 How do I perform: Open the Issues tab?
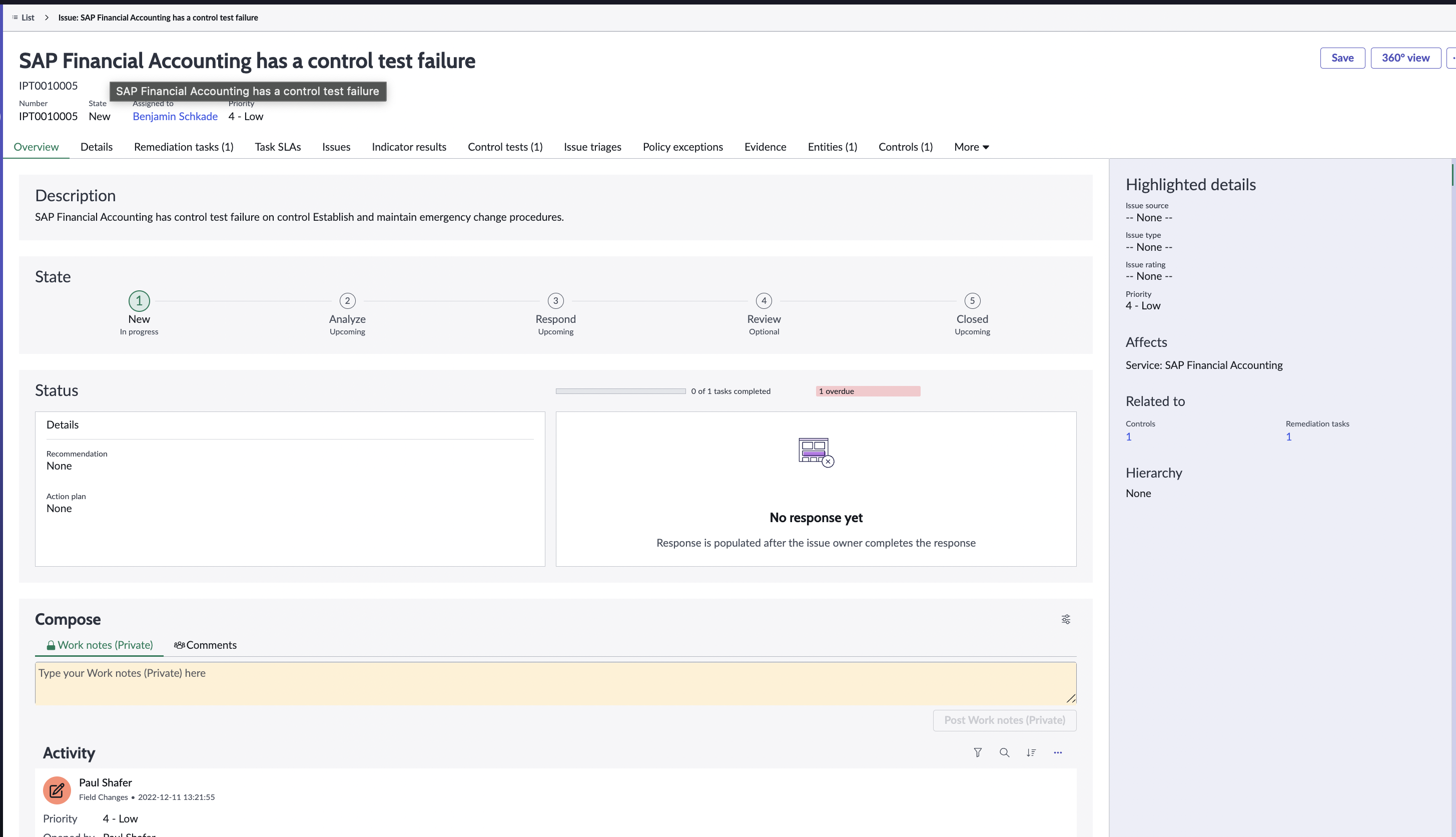(336, 147)
